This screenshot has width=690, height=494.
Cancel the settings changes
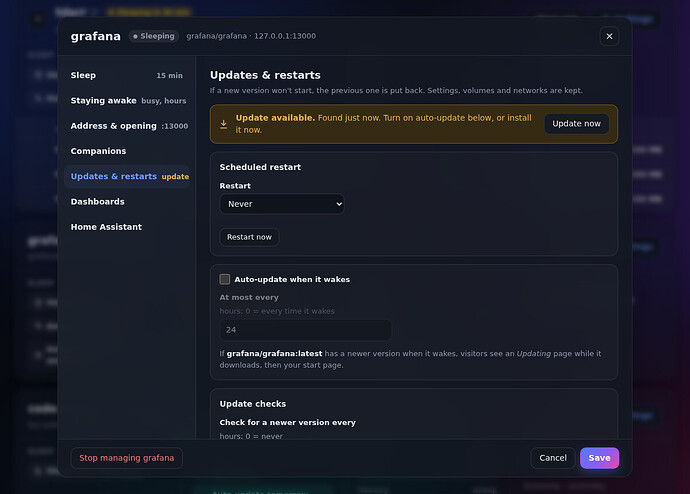point(553,458)
